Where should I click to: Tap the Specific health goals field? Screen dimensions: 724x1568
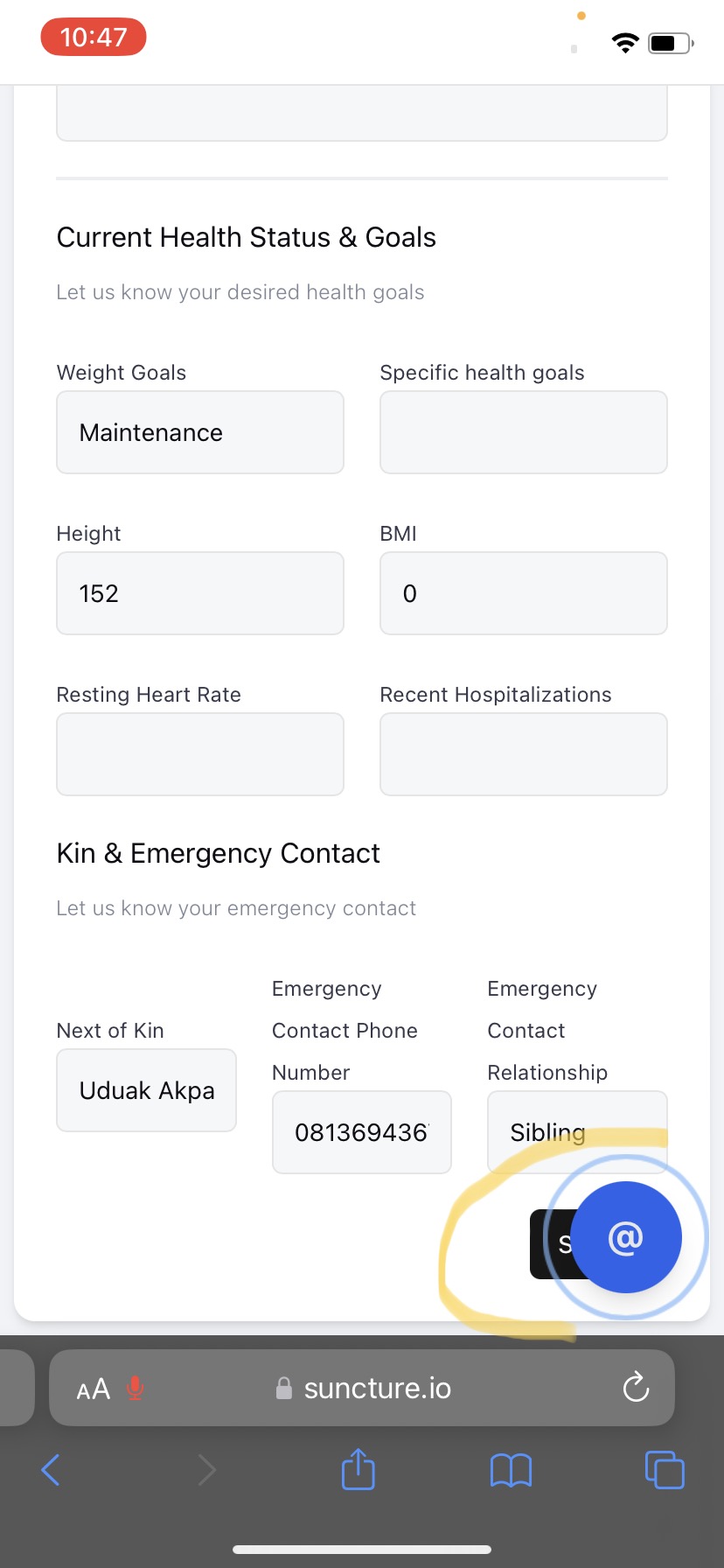click(x=523, y=432)
